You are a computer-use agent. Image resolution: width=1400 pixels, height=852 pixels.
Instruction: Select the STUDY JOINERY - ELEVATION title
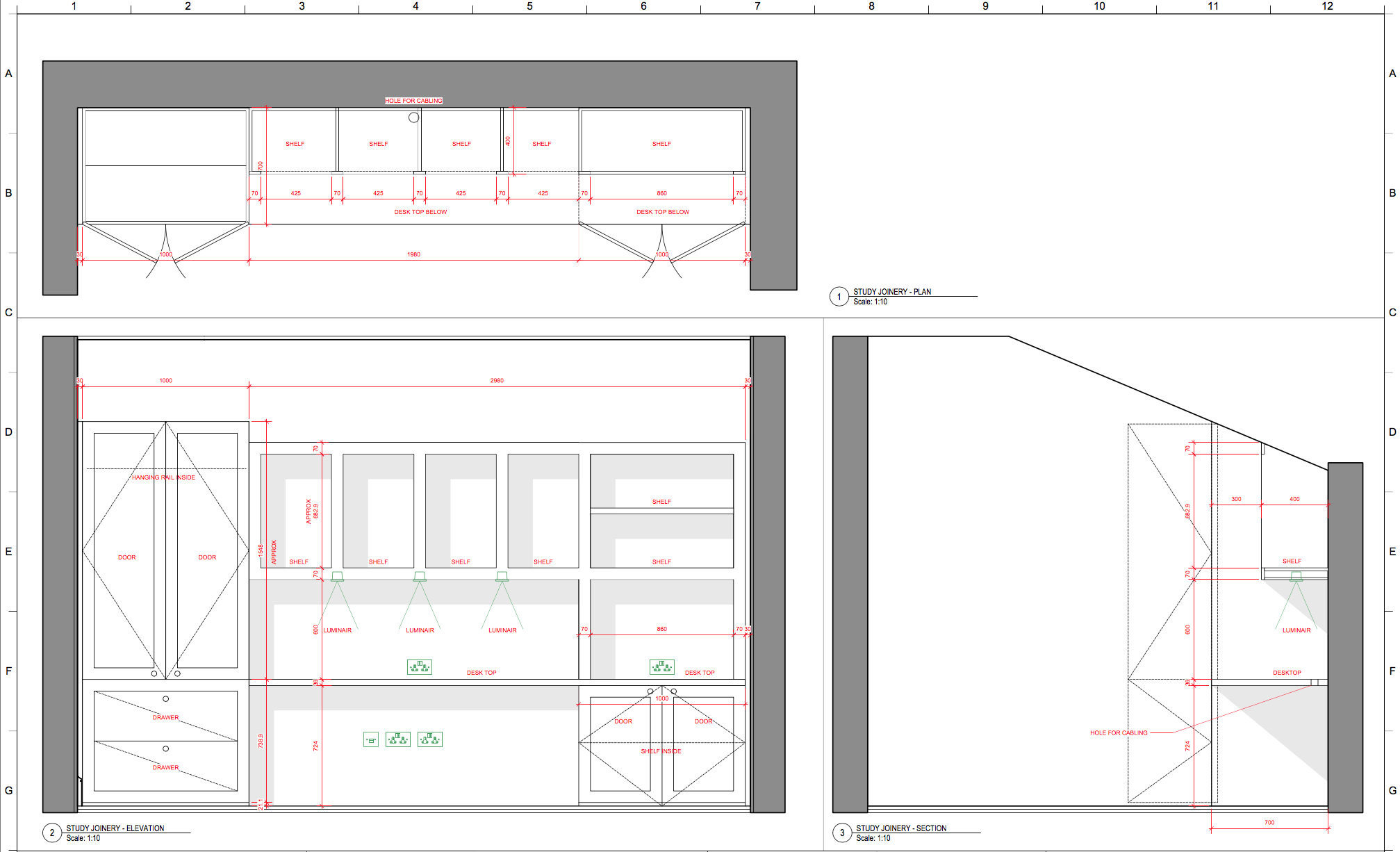pos(115,828)
